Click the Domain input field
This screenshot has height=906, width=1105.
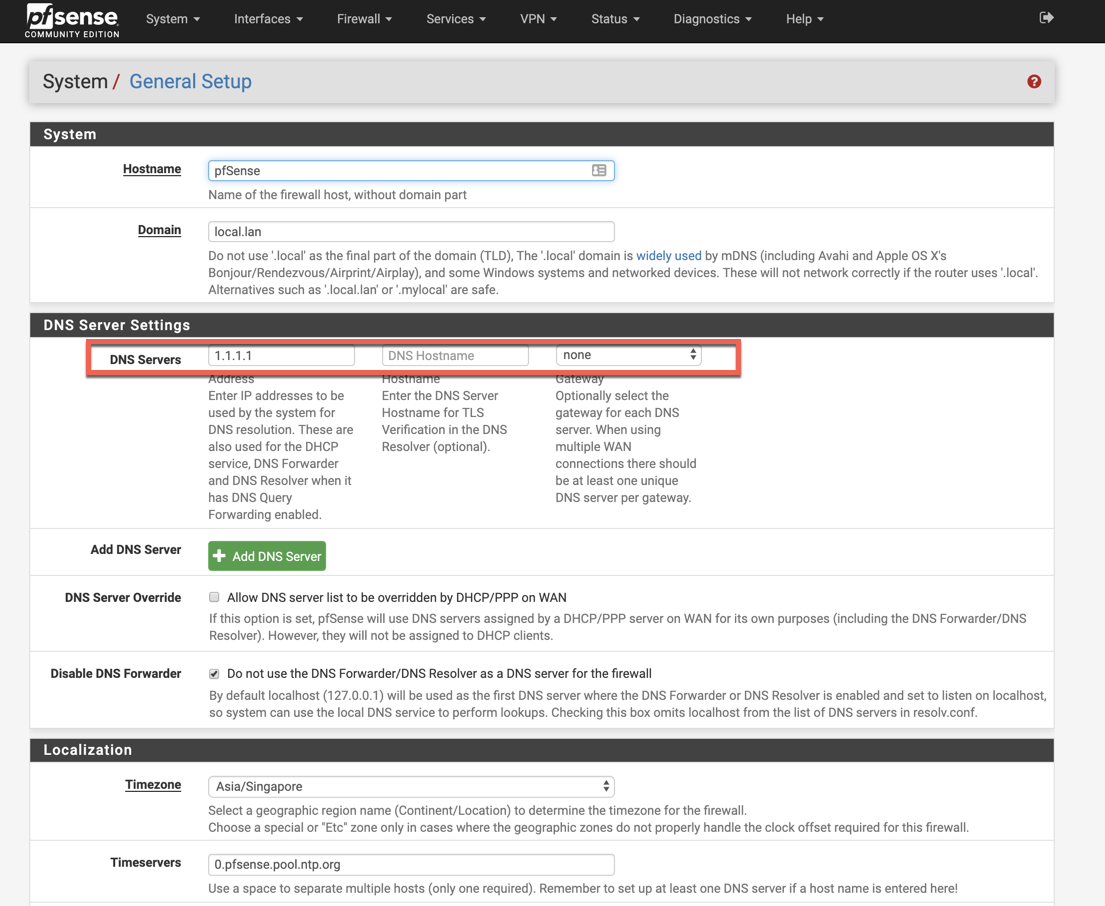tap(411, 232)
